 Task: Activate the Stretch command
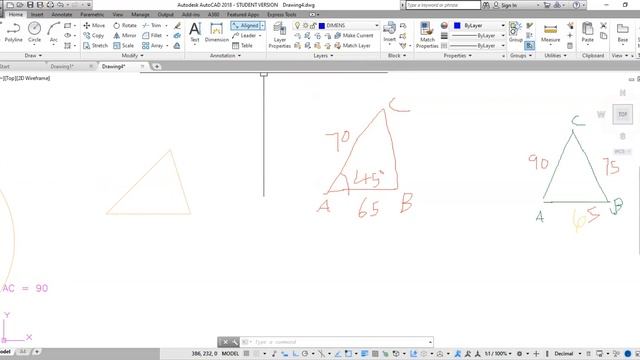tap(96, 46)
